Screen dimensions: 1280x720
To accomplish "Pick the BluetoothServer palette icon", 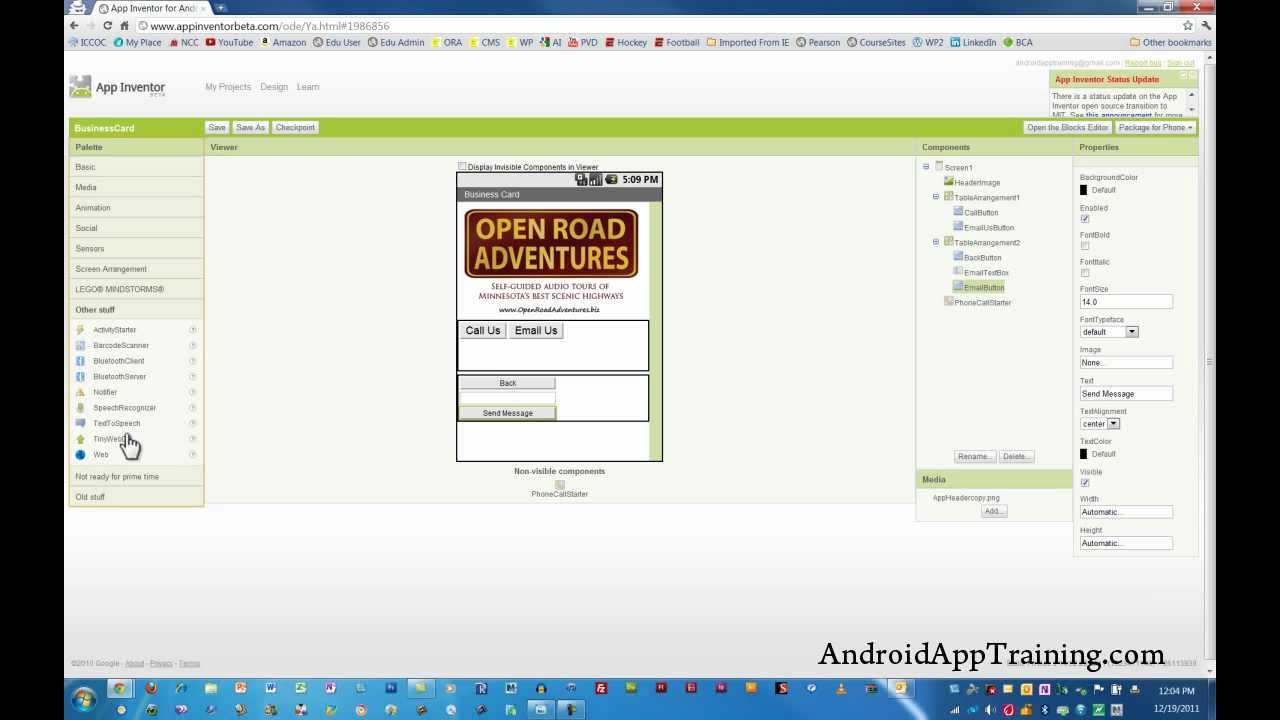I will point(80,376).
